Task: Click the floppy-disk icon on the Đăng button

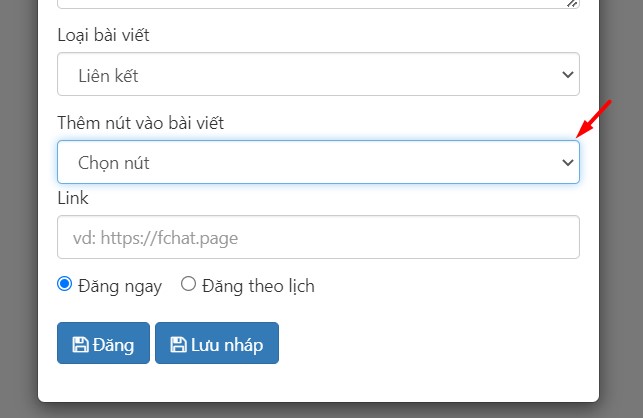Action: coord(80,345)
